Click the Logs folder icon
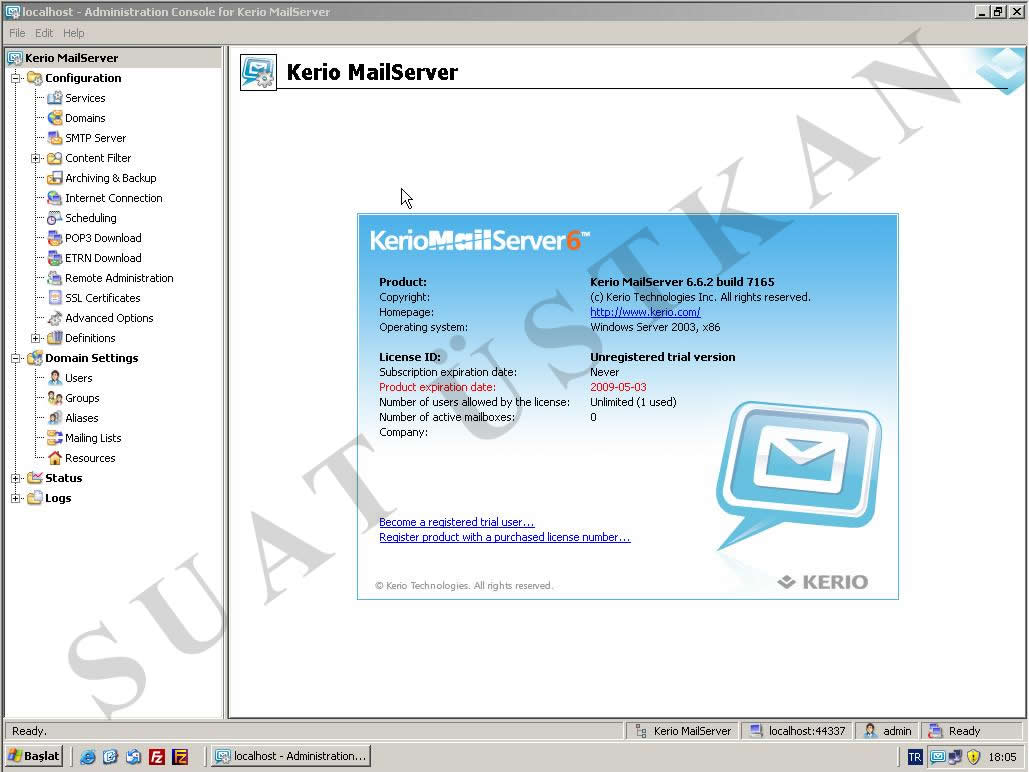 point(34,498)
